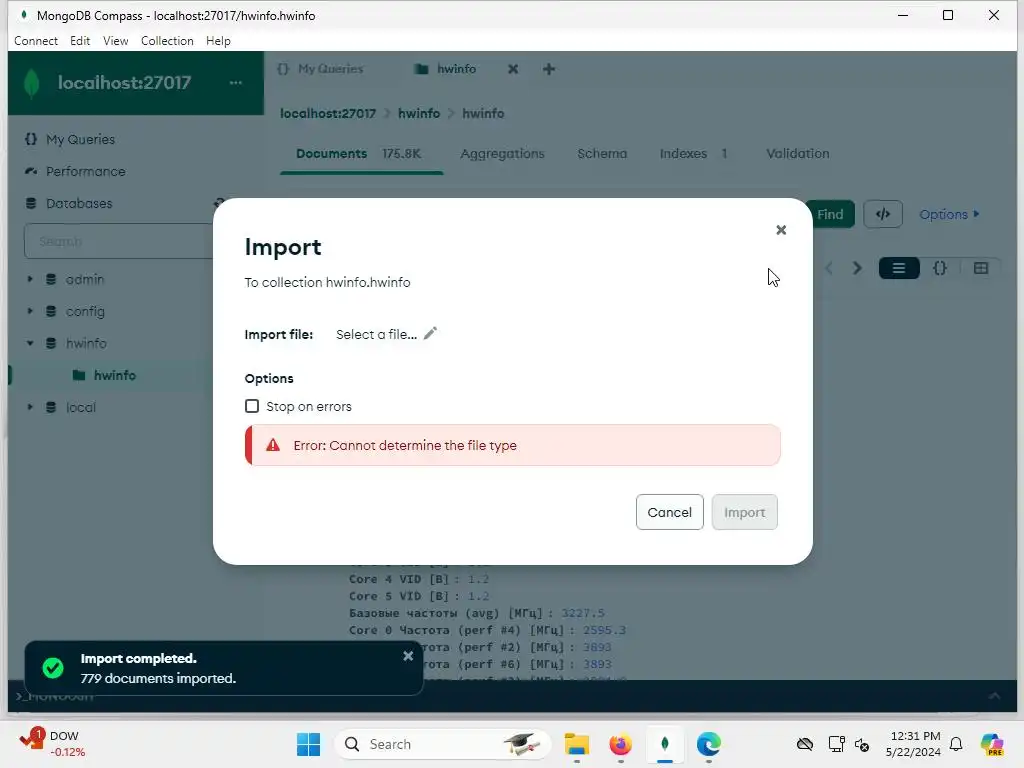Switch to the hwinfo workspace tab
1024x768 pixels.
point(445,69)
